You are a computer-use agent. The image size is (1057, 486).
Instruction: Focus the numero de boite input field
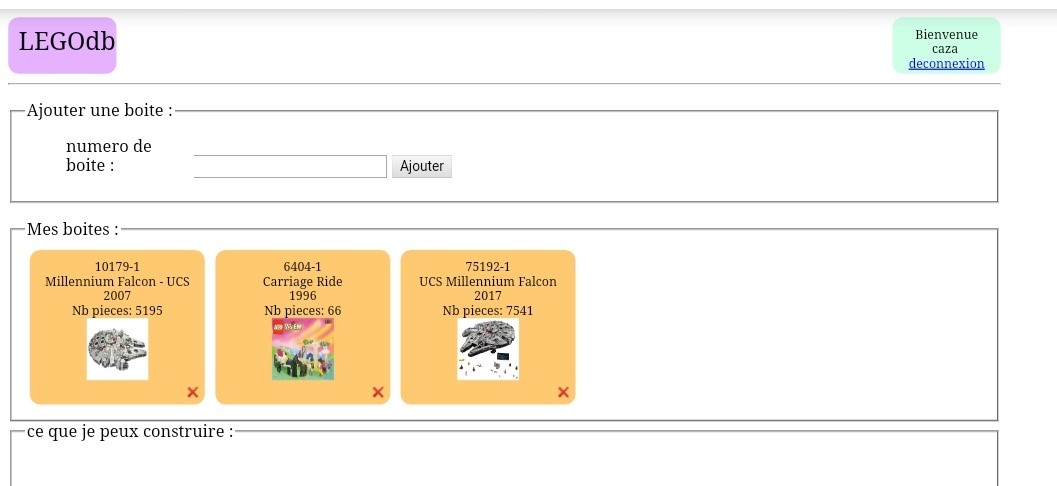click(x=290, y=166)
